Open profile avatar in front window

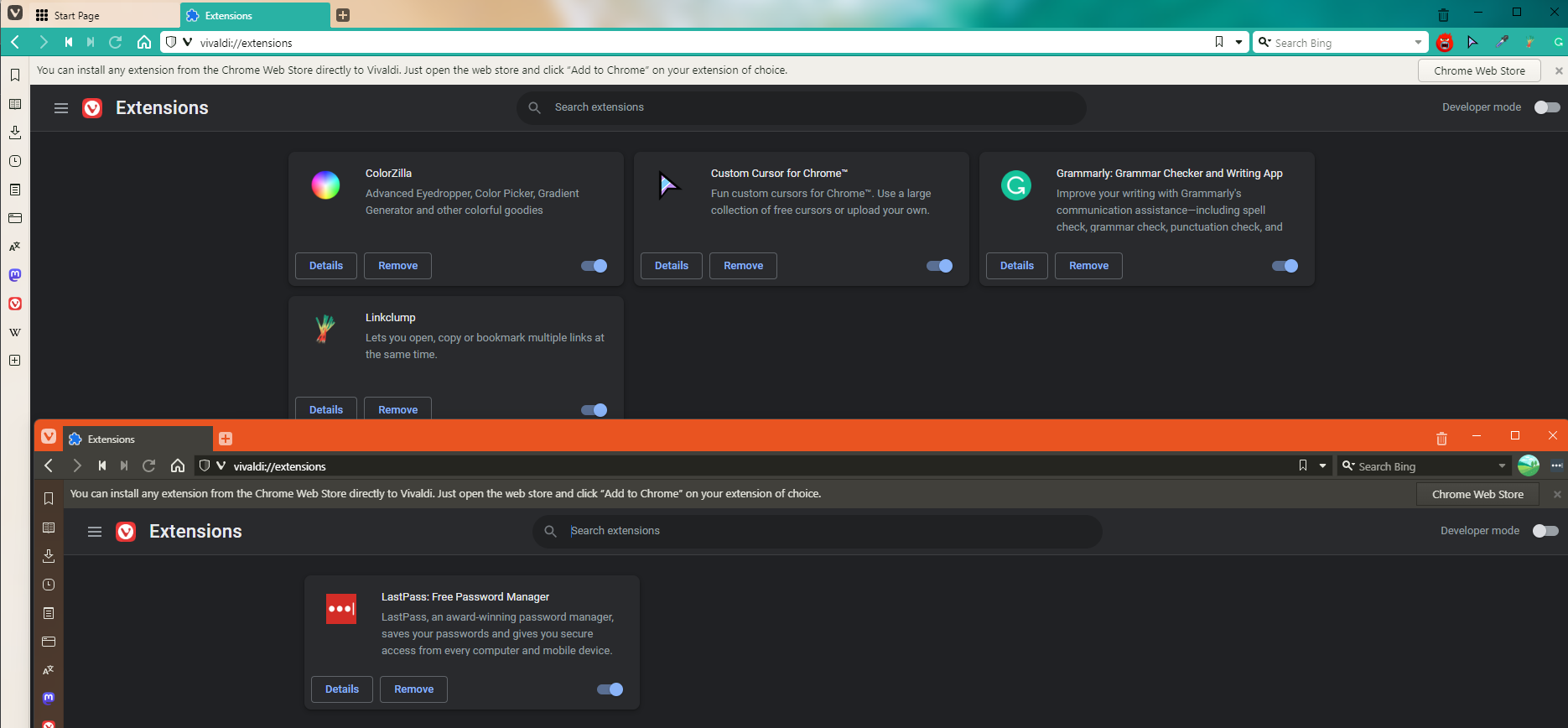point(1529,465)
